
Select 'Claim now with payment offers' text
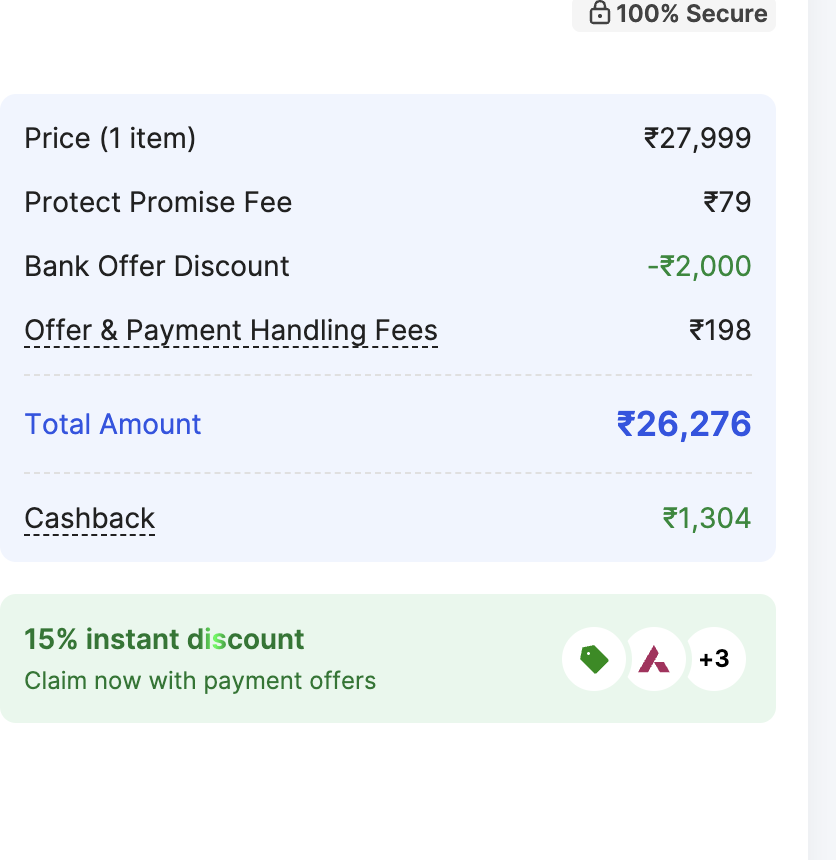(200, 681)
